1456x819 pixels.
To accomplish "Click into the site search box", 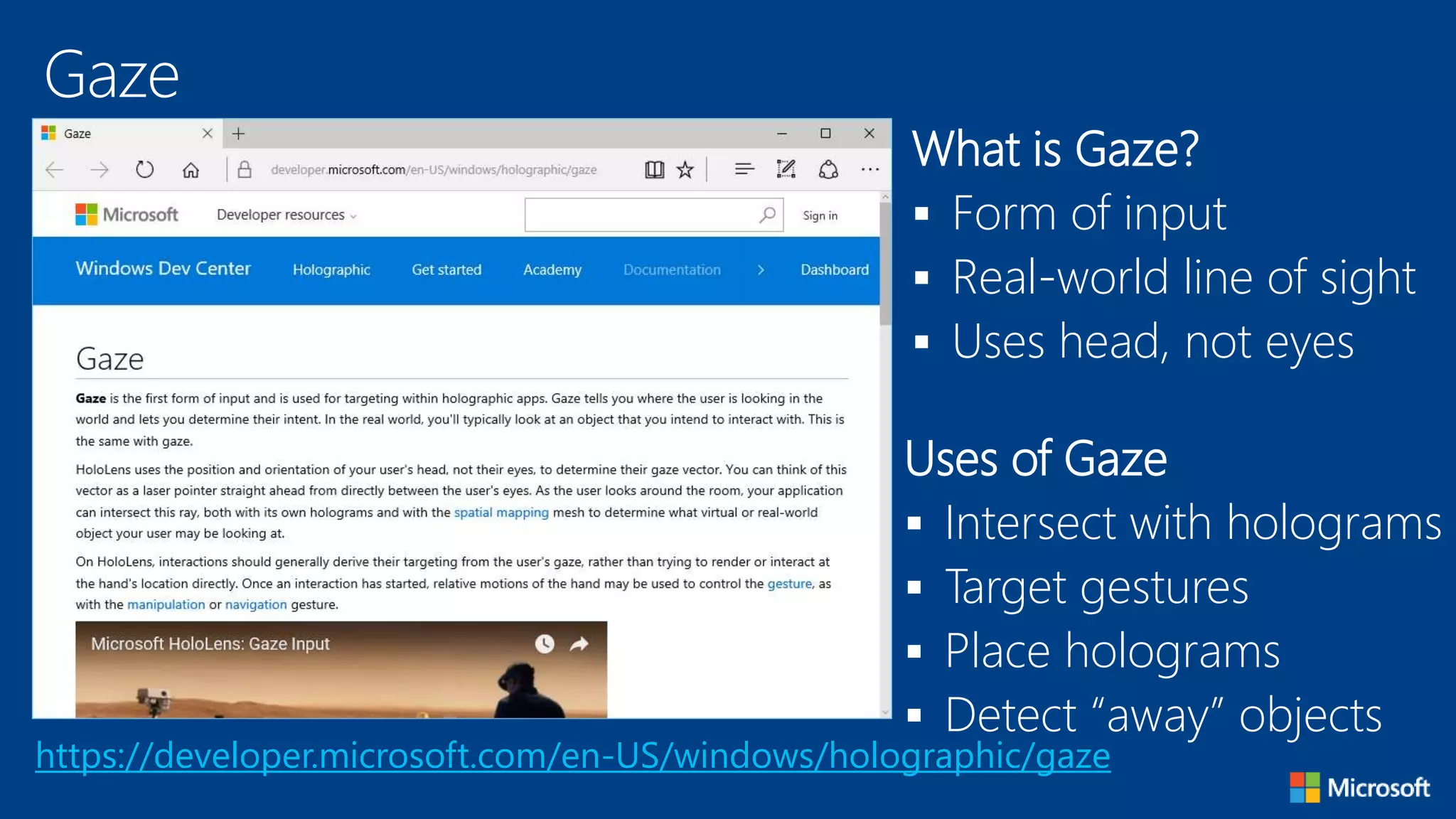I will (654, 215).
